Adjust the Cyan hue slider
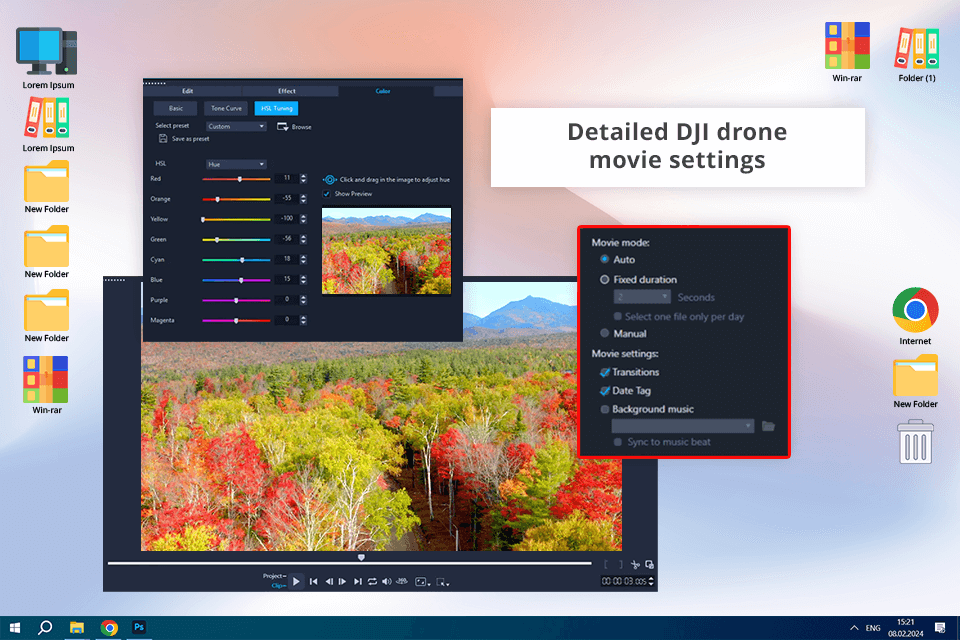Image resolution: width=960 pixels, height=640 pixels. (236, 260)
